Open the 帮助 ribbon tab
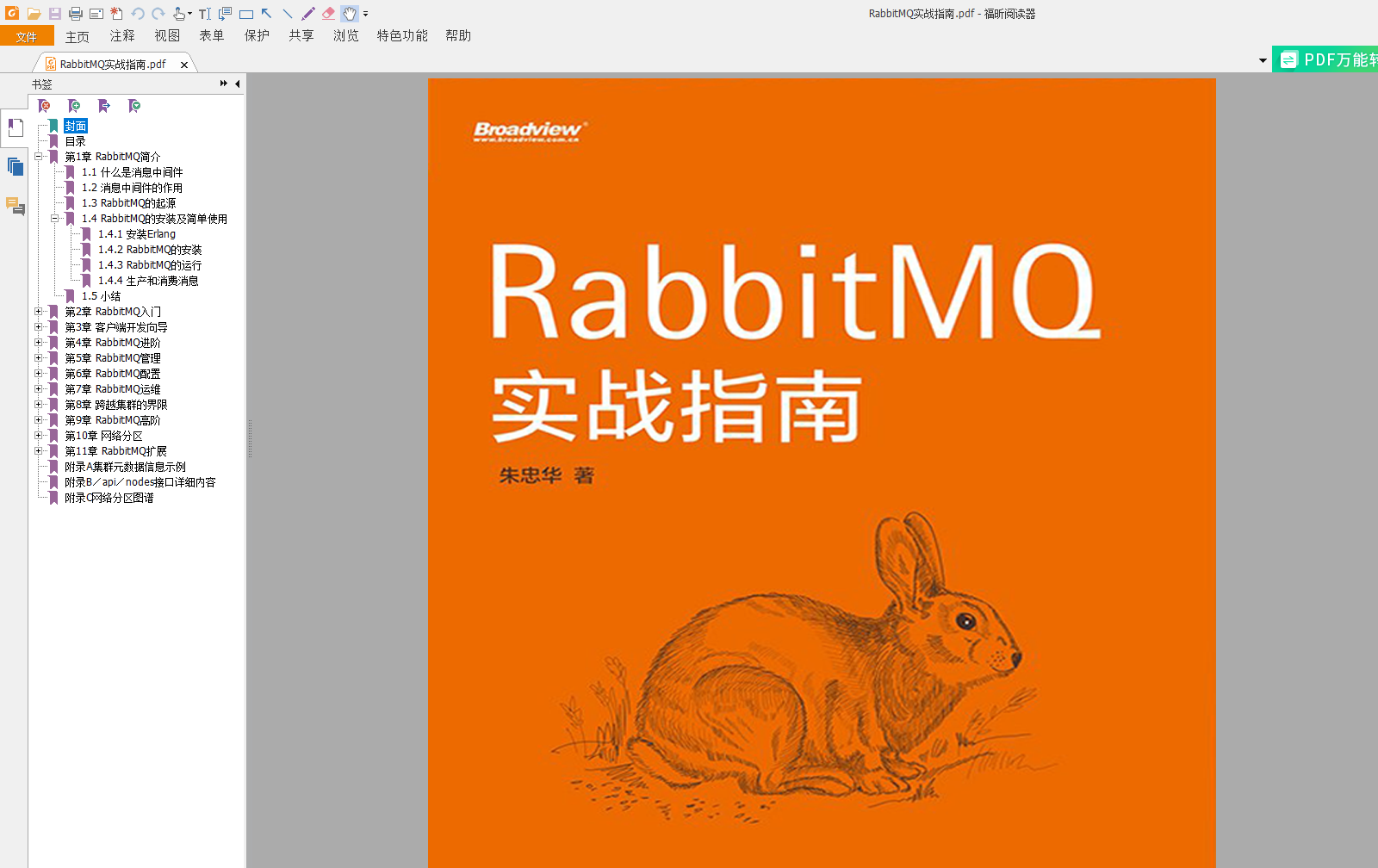This screenshot has width=1378, height=868. click(458, 36)
